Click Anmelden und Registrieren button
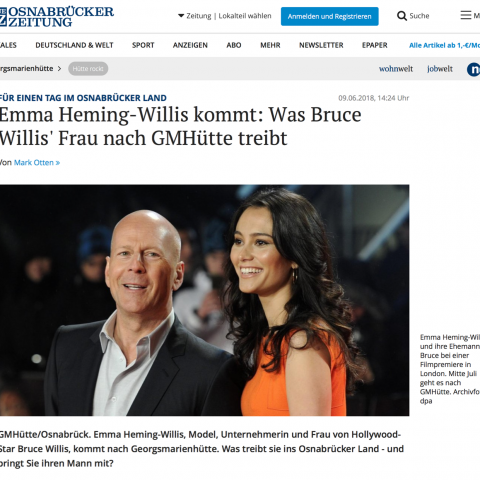The image size is (480, 480). pyautogui.click(x=330, y=16)
